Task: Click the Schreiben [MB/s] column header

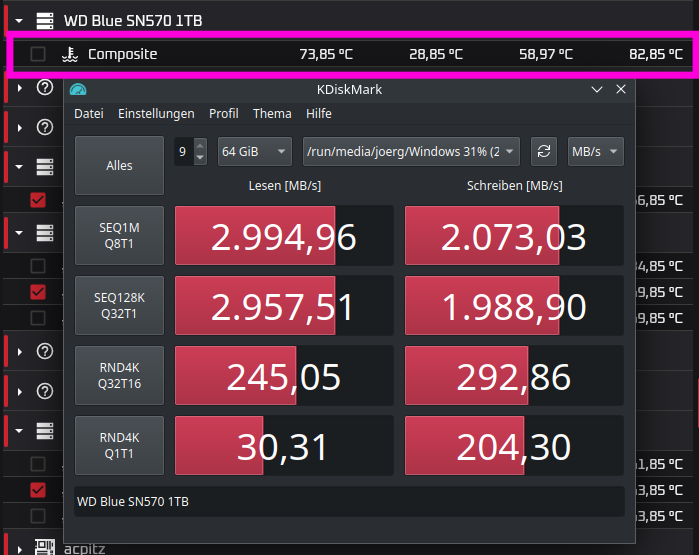Action: (x=514, y=185)
